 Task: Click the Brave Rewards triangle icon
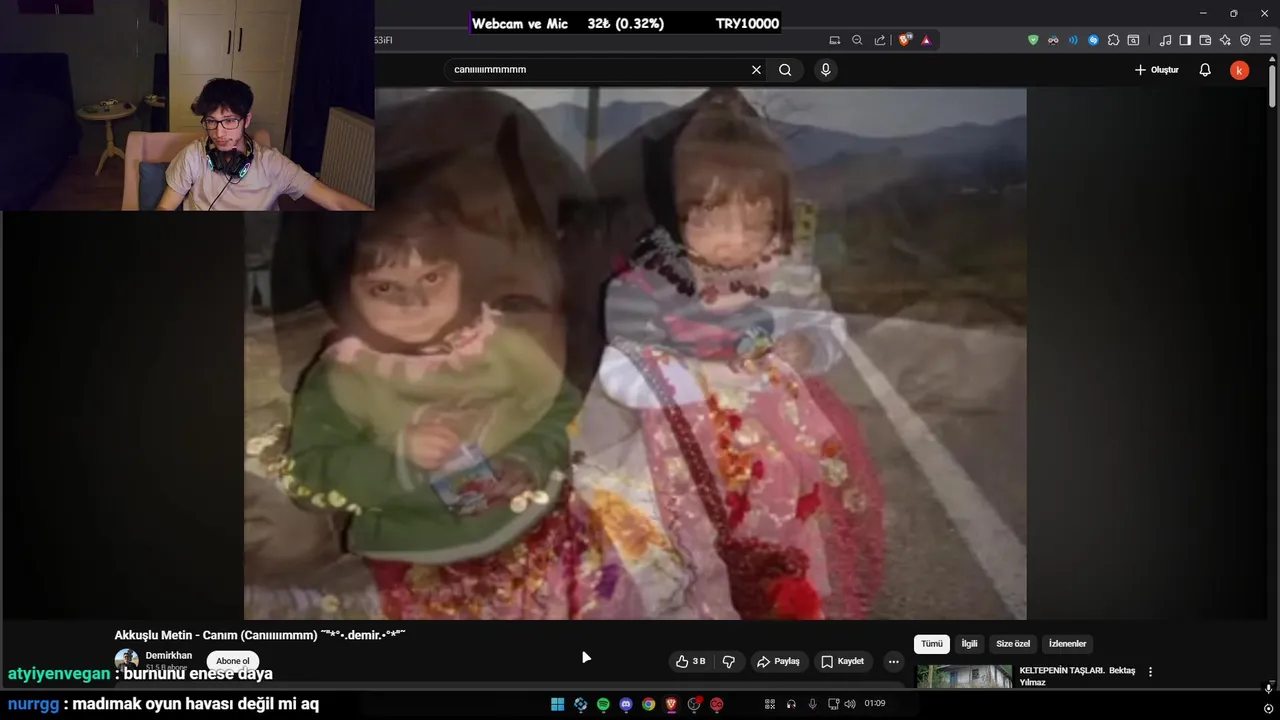pyautogui.click(x=926, y=40)
